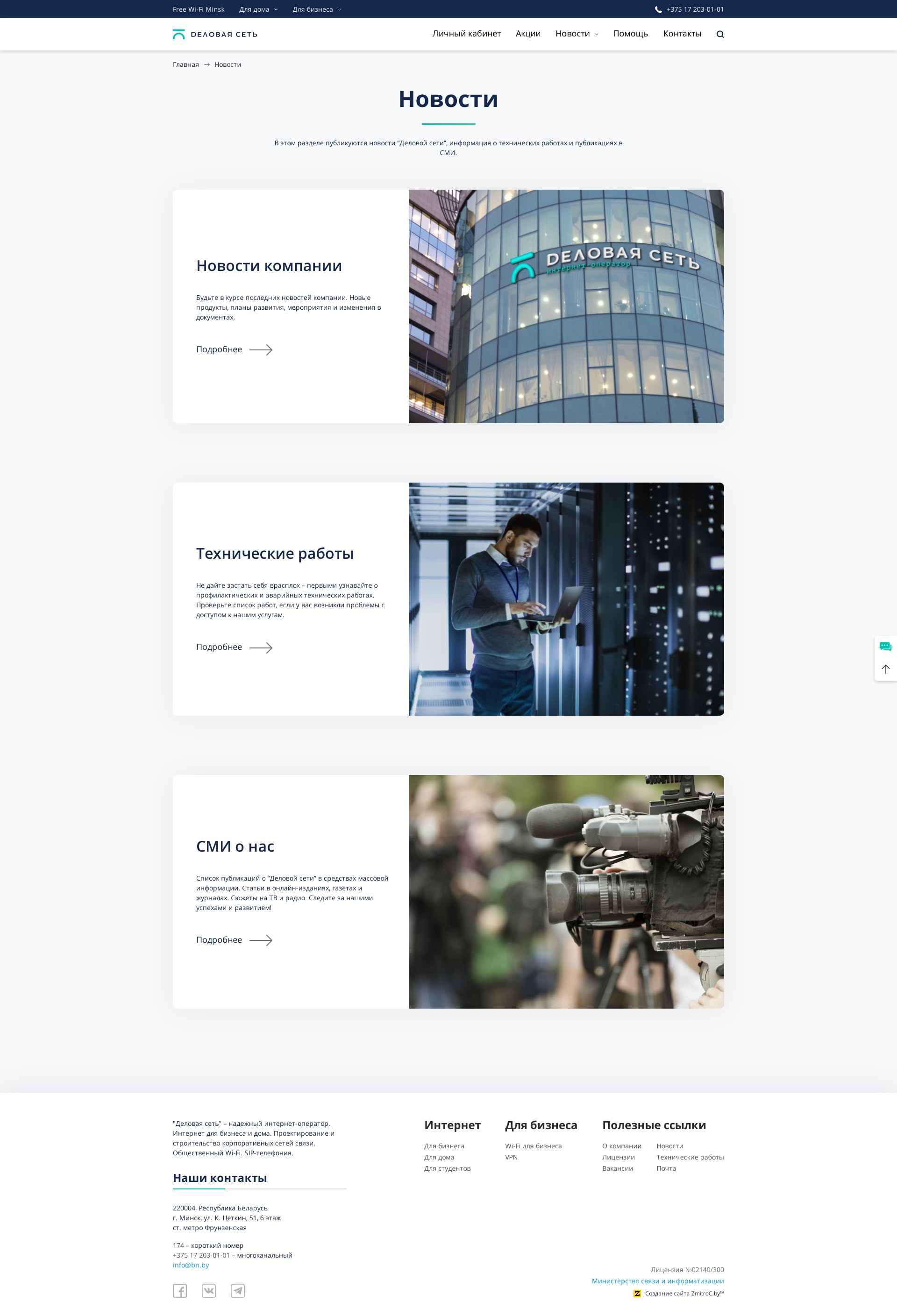Click Новости компании card heading

click(x=269, y=266)
